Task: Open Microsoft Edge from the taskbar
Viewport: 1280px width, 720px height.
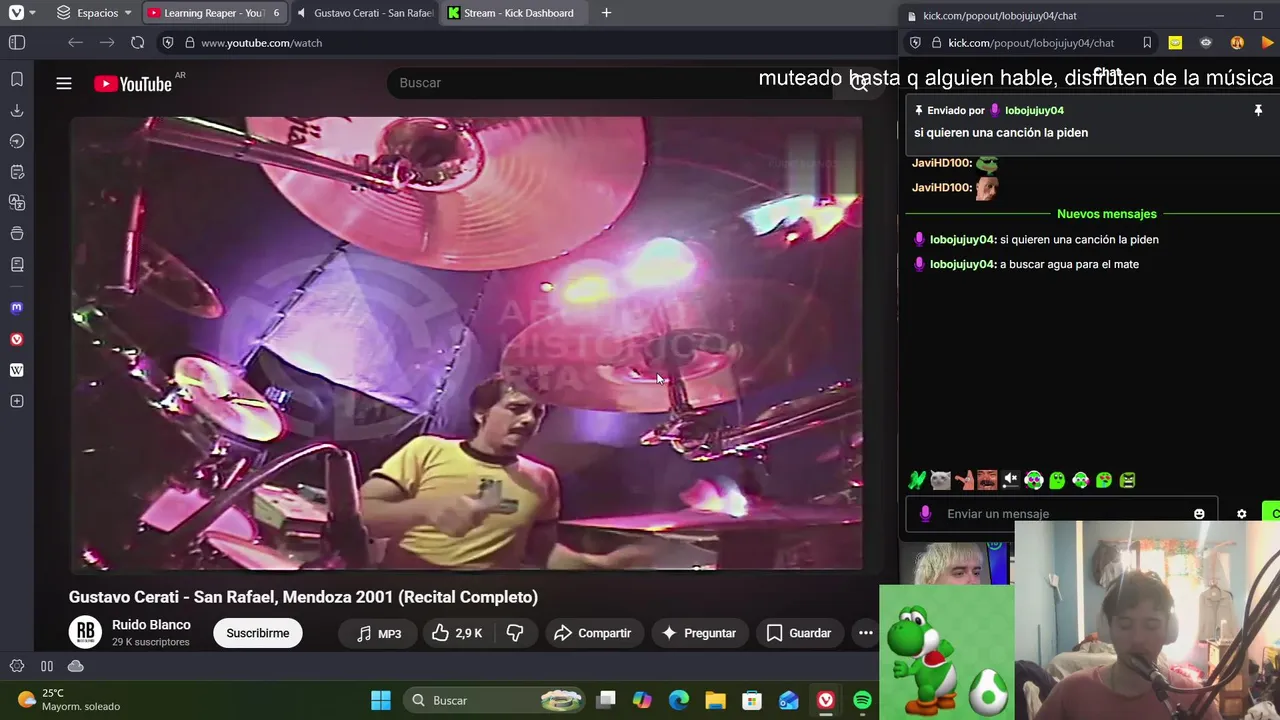Action: pyautogui.click(x=679, y=700)
